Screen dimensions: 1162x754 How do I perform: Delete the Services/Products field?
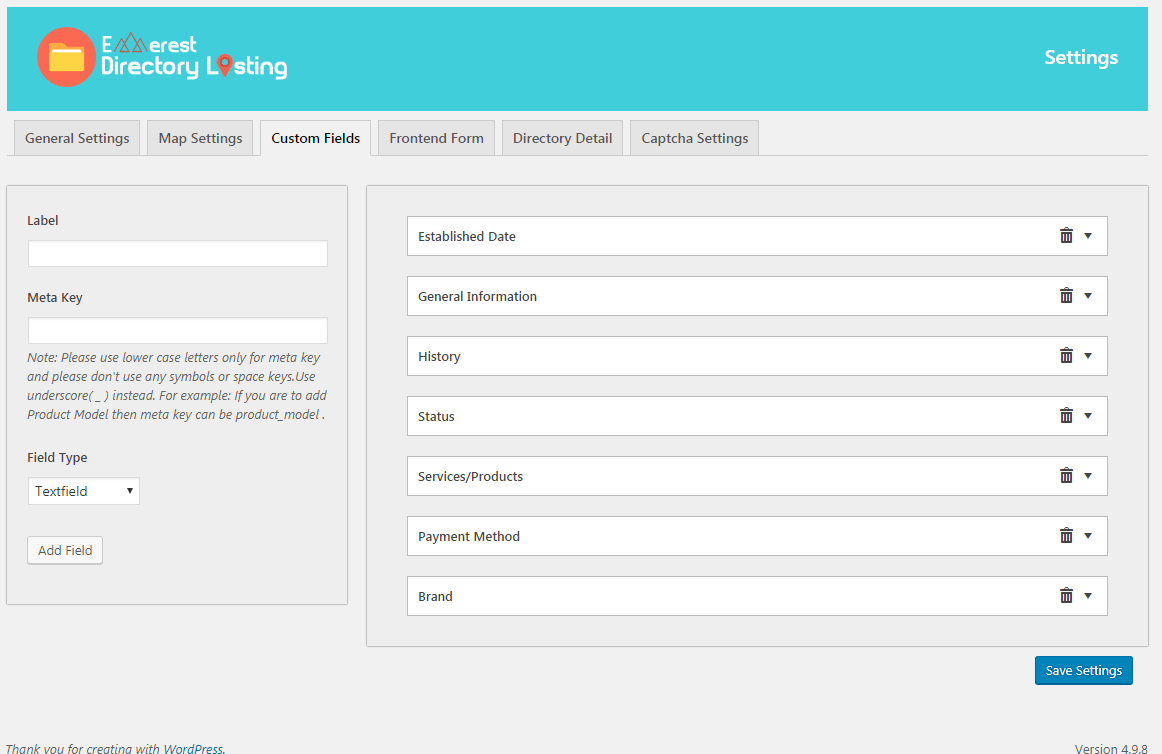[1066, 476]
